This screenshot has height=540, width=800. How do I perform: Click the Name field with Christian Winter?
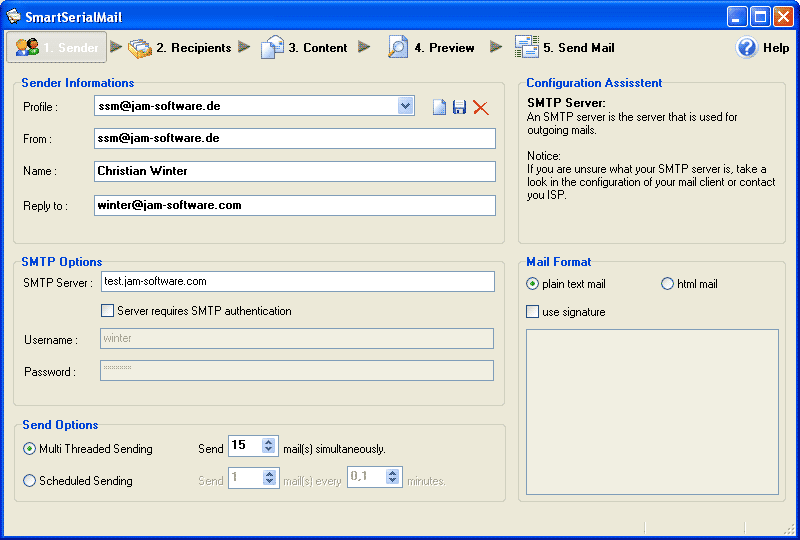295,171
